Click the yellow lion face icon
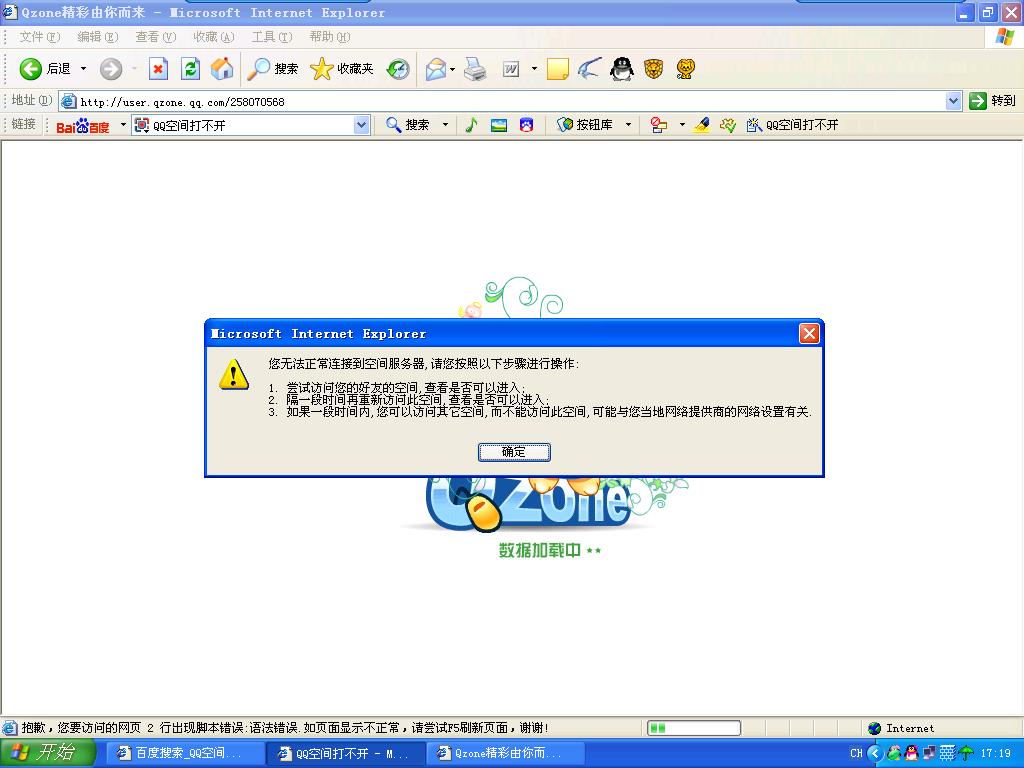 click(685, 69)
